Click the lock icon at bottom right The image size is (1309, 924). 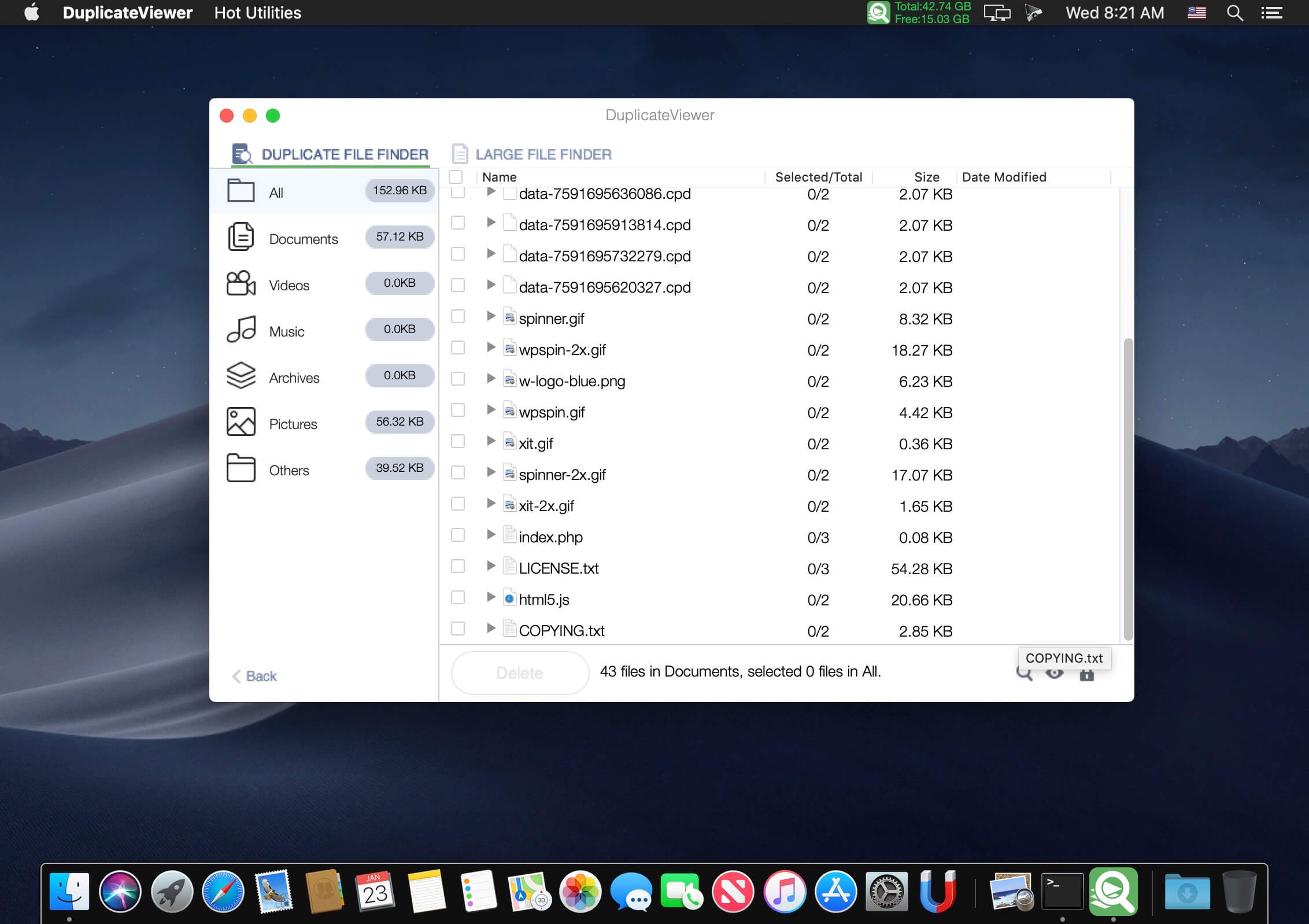[1088, 673]
